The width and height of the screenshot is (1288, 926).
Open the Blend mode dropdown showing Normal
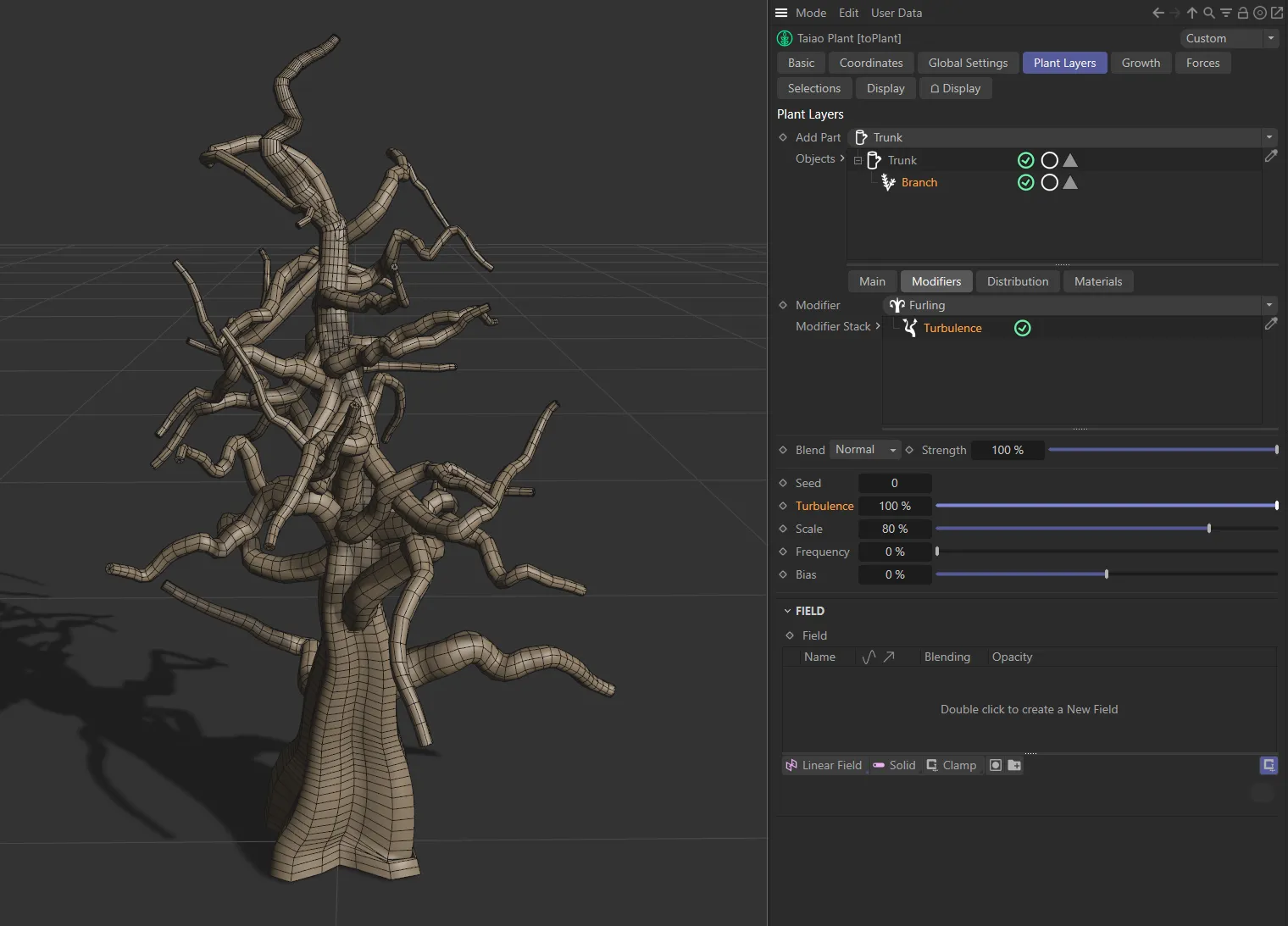tap(863, 450)
